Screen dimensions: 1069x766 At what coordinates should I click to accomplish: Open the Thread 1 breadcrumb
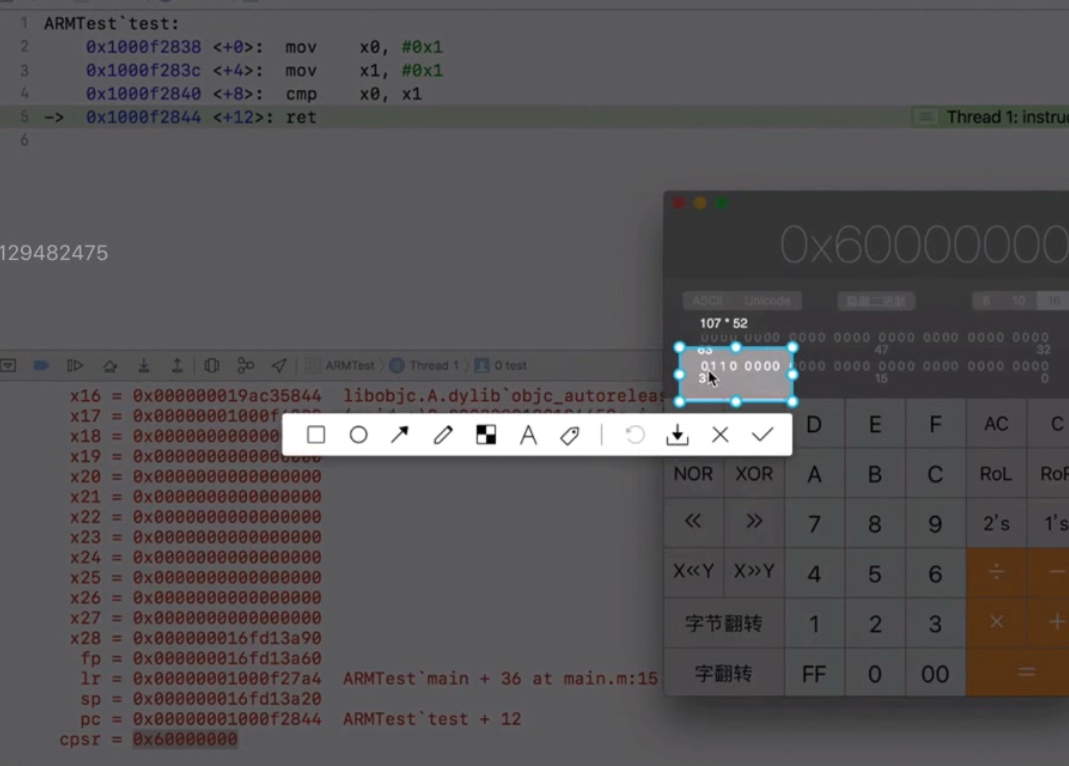[x=425, y=365]
